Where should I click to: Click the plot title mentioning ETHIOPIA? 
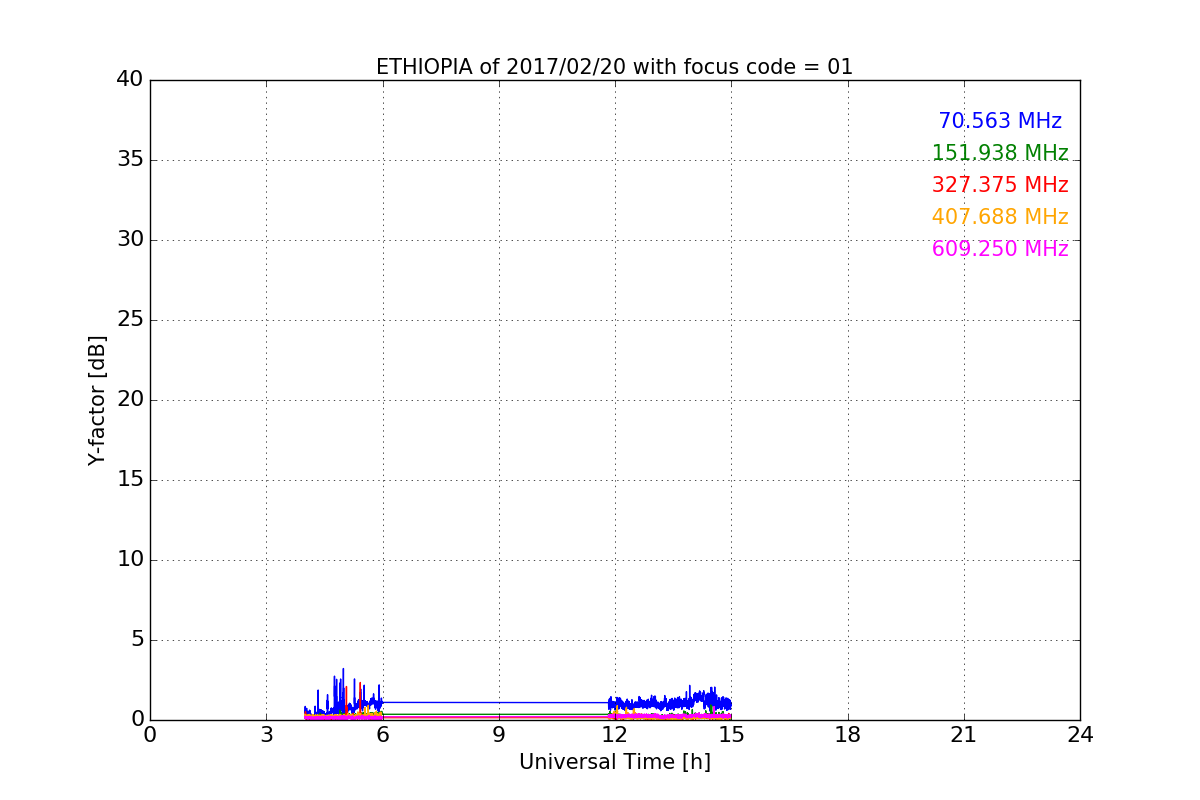pos(614,67)
